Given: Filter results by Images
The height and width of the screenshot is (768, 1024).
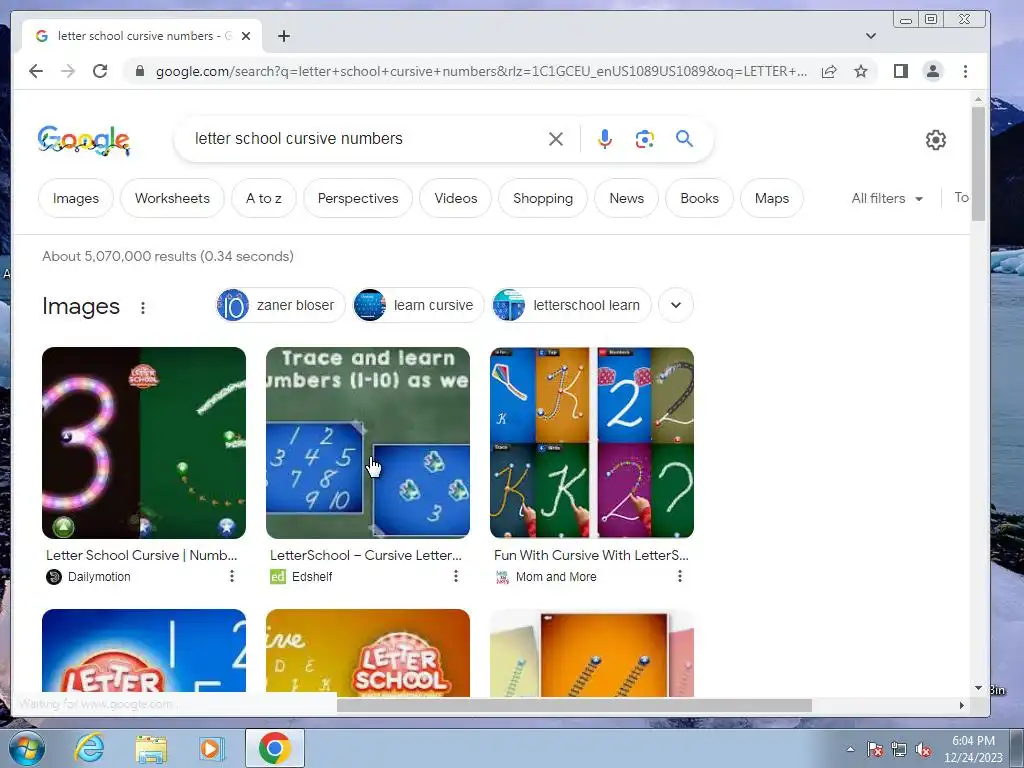Looking at the screenshot, I should click(x=76, y=199).
